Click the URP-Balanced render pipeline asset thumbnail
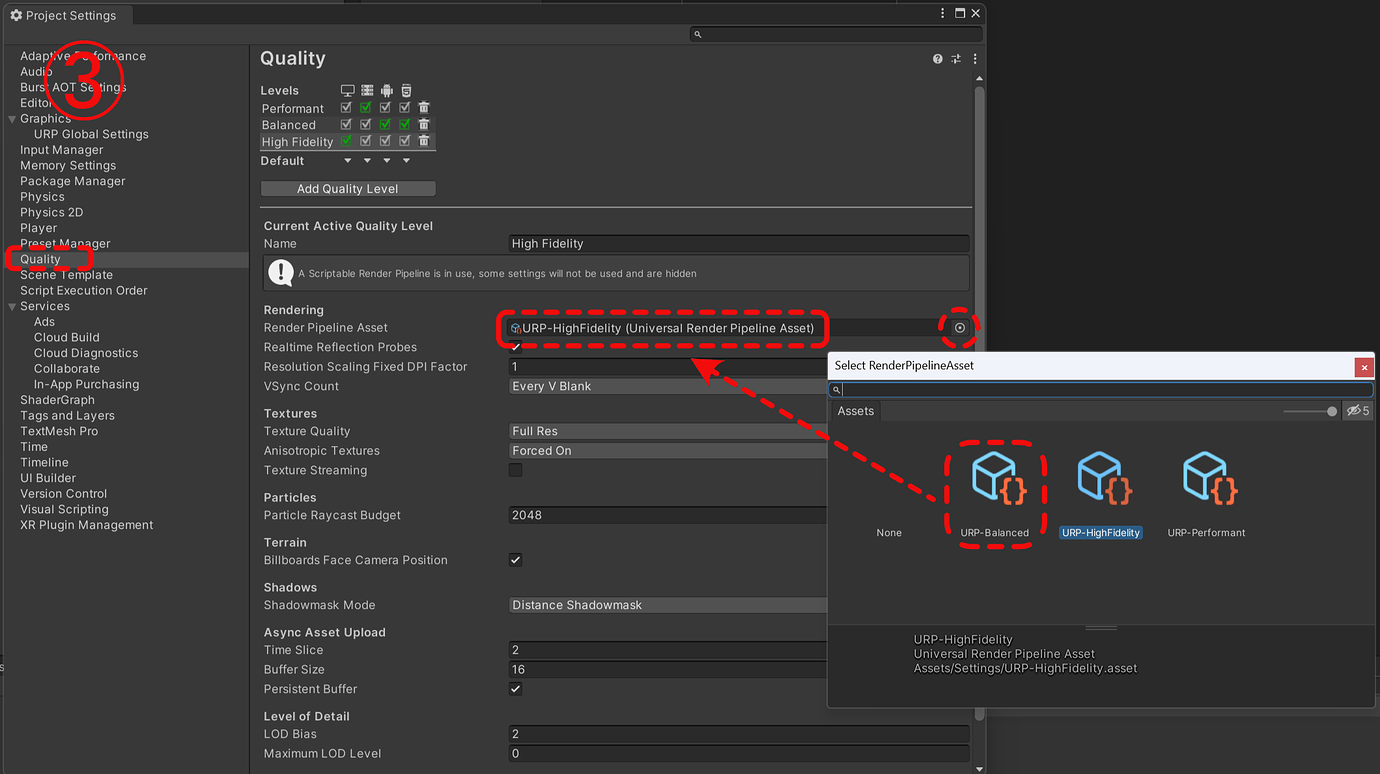The height and width of the screenshot is (774, 1380). [x=995, y=478]
